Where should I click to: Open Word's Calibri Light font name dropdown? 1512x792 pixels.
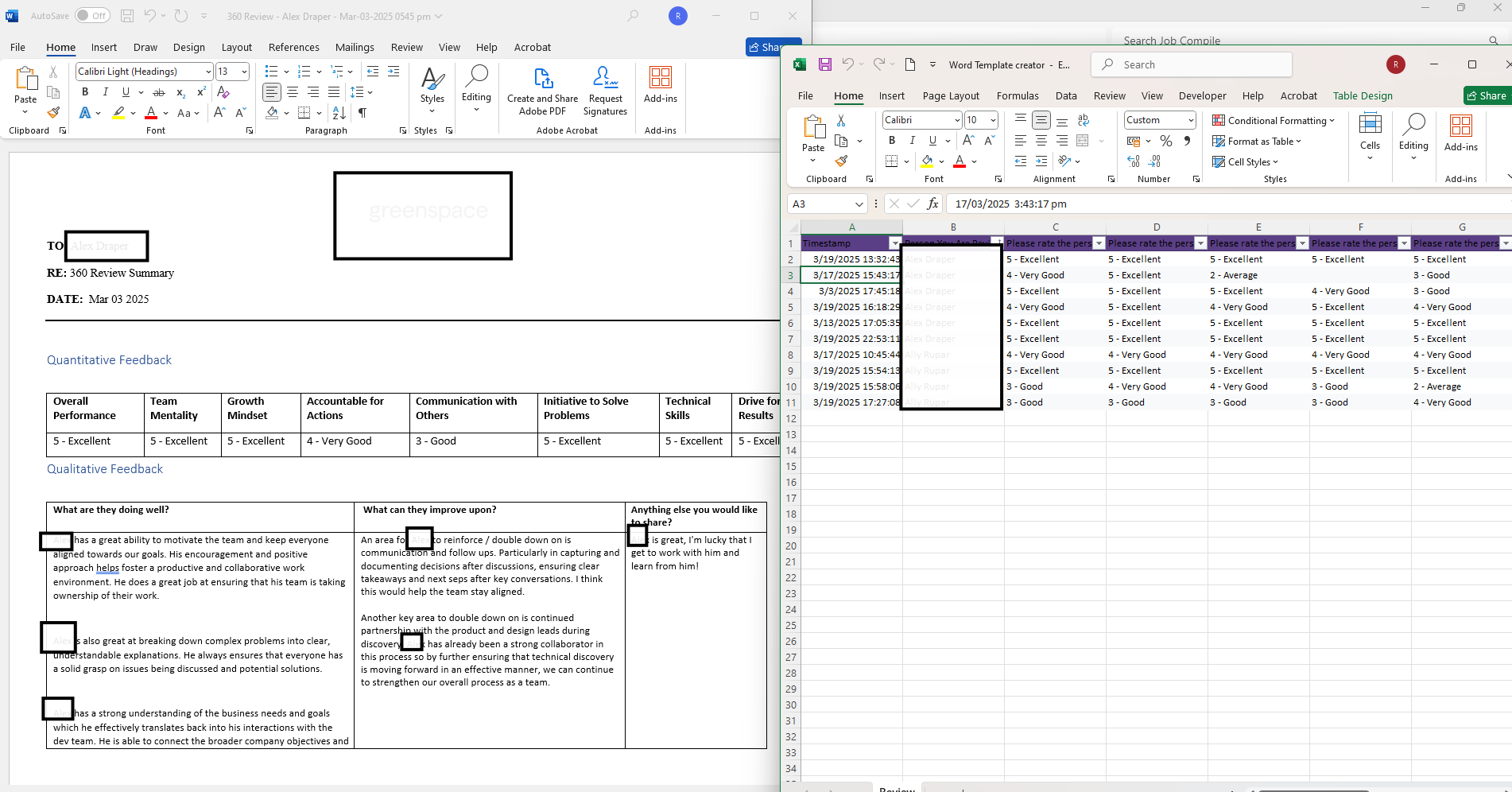208,72
